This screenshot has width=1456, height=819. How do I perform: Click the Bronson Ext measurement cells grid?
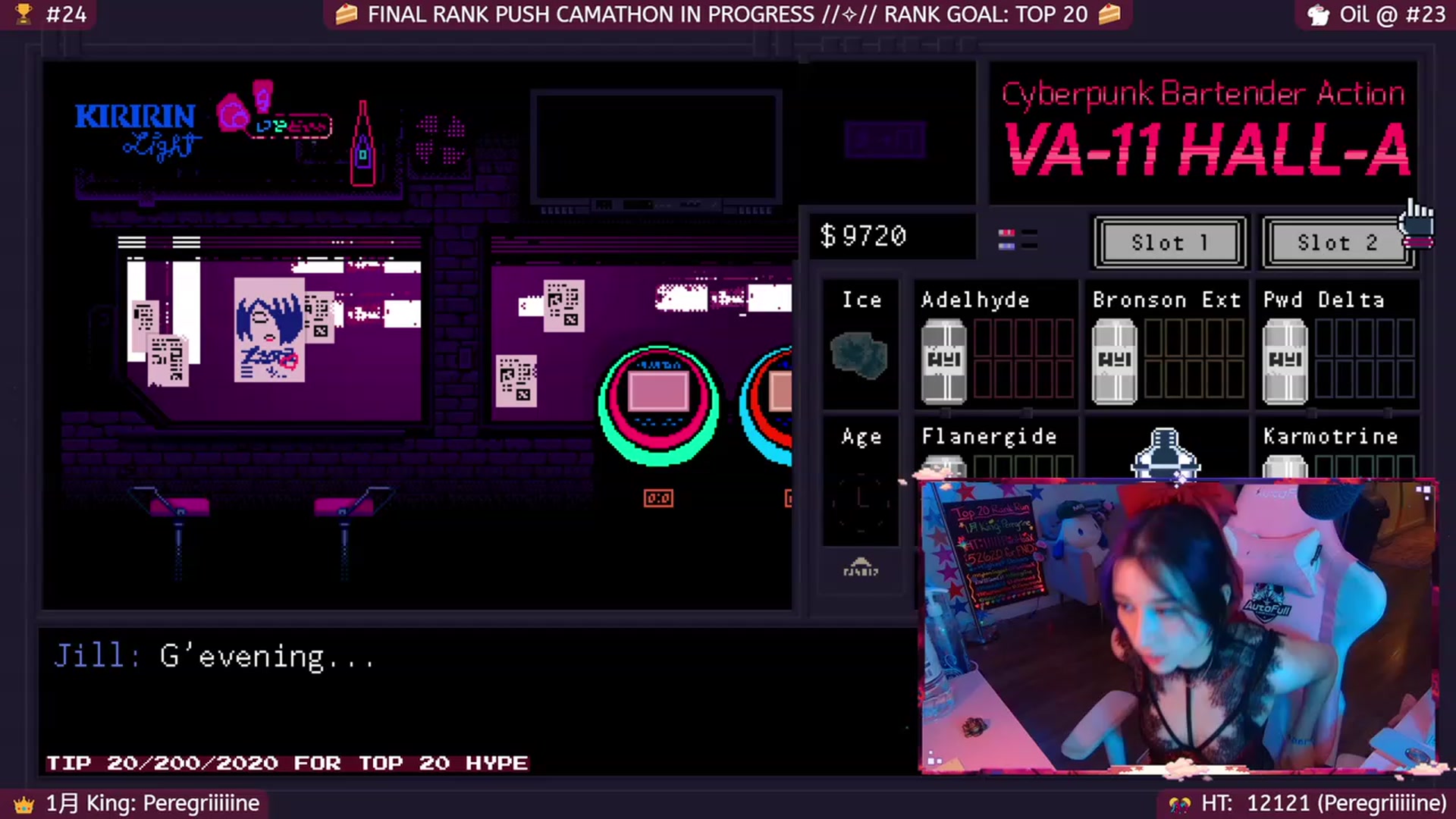[1194, 359]
